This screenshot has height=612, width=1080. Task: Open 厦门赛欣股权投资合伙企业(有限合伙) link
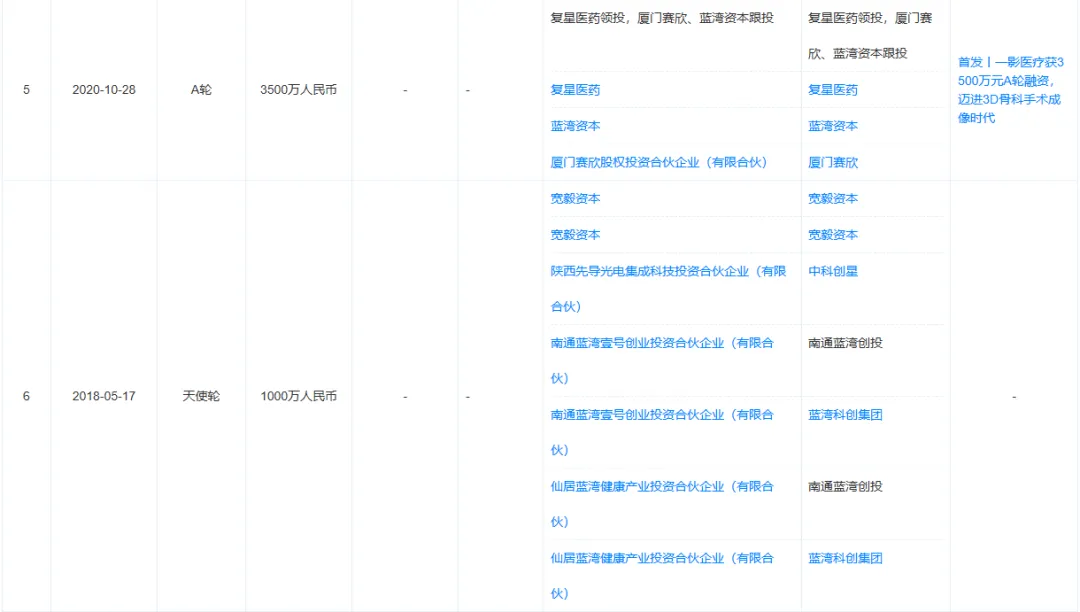(658, 162)
